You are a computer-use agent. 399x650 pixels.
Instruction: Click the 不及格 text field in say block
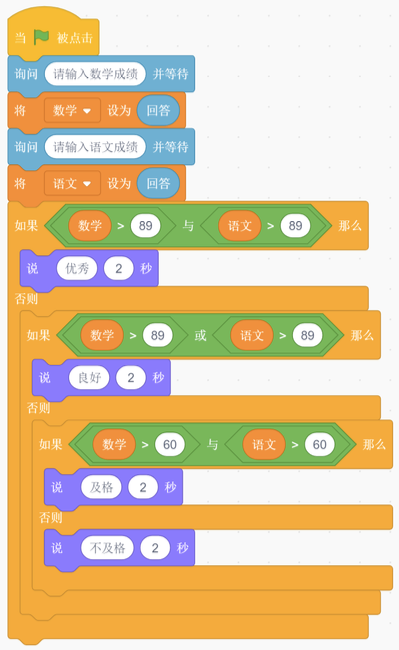(107, 548)
